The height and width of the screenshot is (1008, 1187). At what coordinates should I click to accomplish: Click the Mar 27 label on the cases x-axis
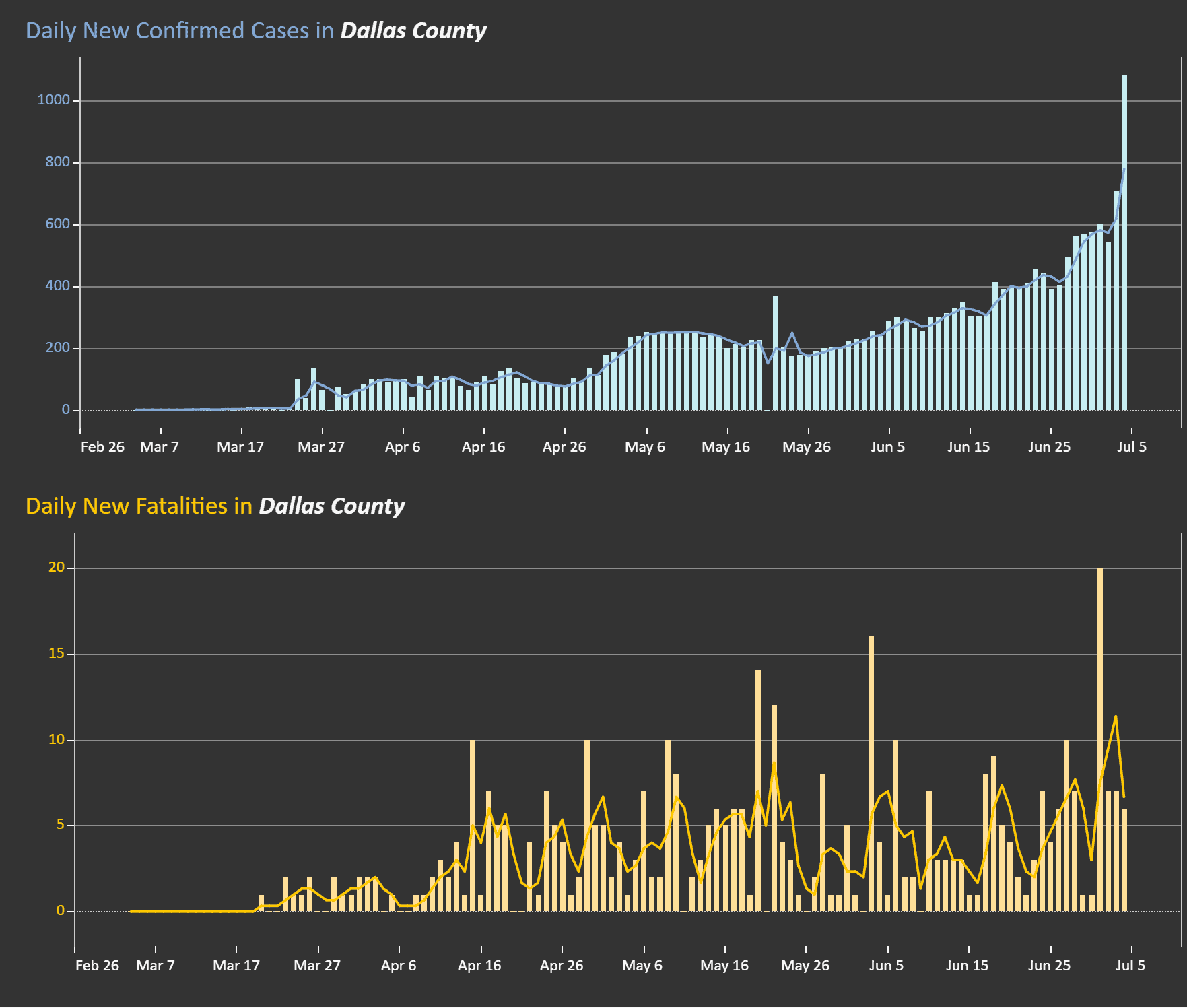click(321, 447)
